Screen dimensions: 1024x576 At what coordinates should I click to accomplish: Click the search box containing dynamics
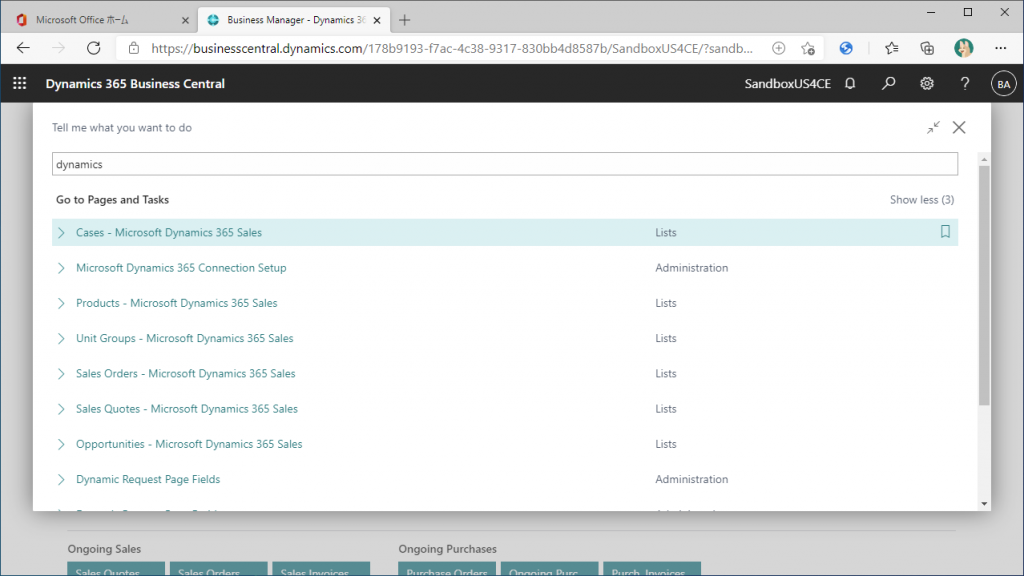pos(505,164)
